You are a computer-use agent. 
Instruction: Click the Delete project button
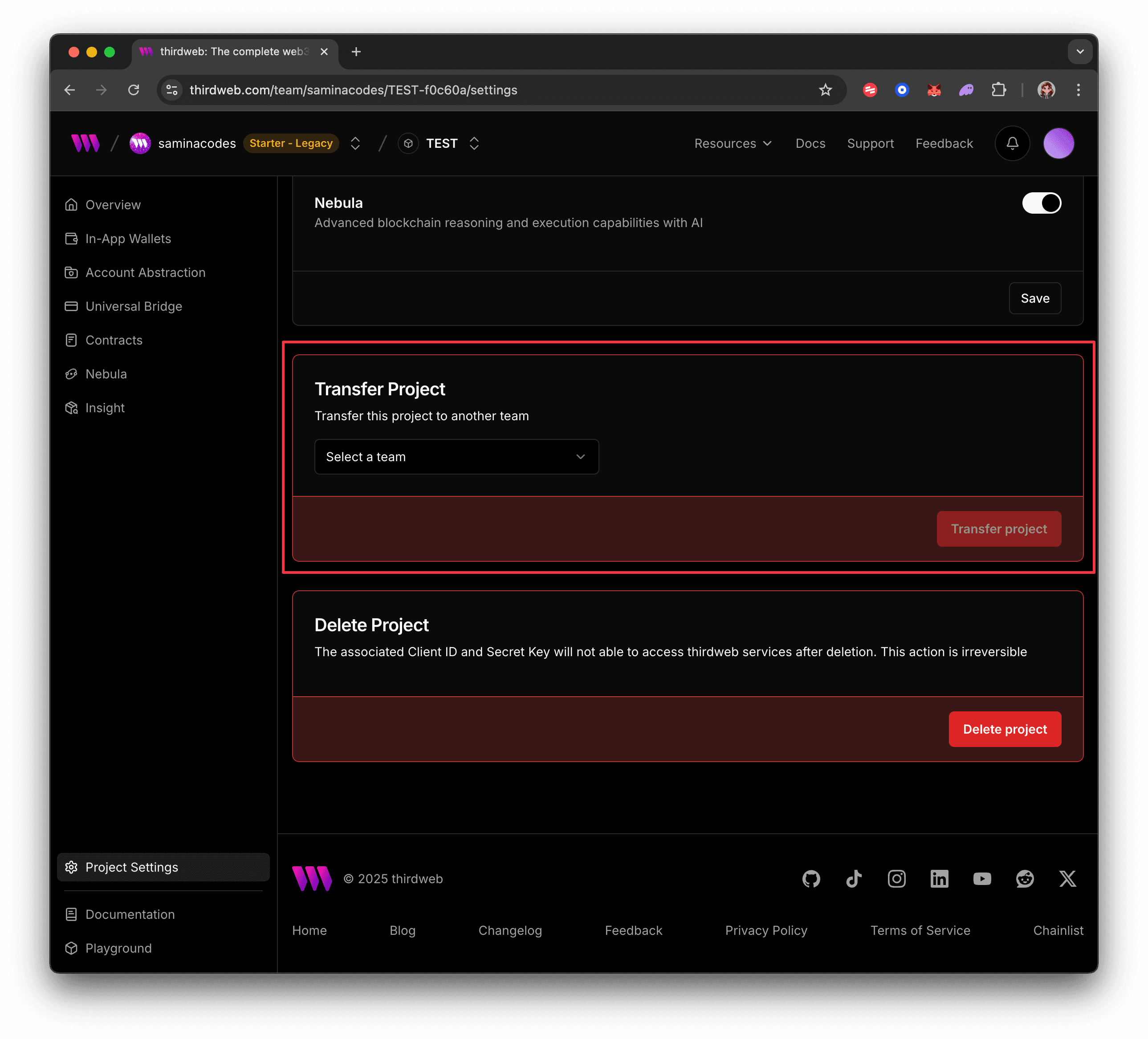[1004, 729]
